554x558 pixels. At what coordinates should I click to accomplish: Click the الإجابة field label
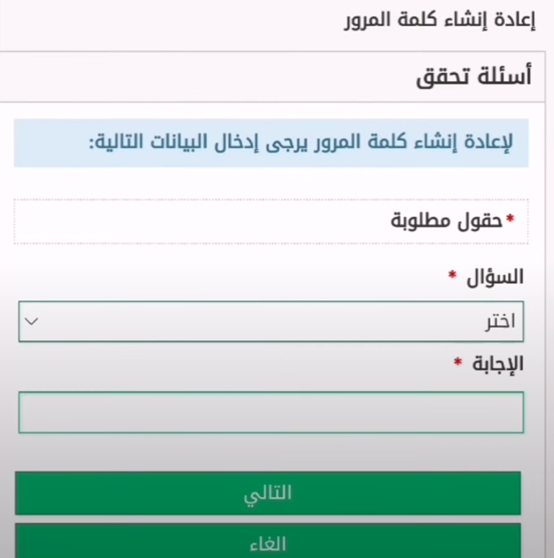point(498,364)
